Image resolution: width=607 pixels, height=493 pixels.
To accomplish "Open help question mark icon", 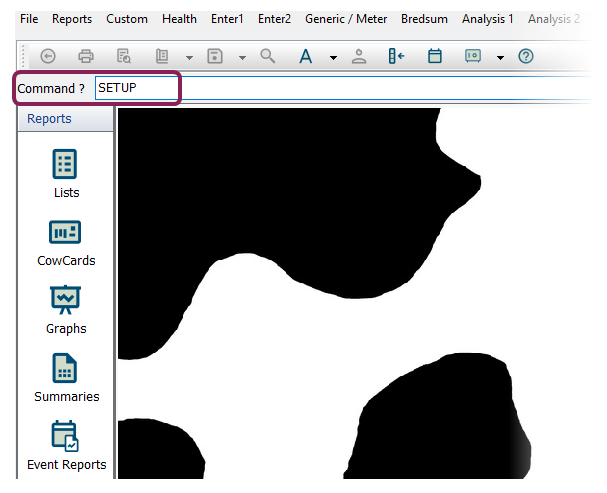I will (526, 56).
